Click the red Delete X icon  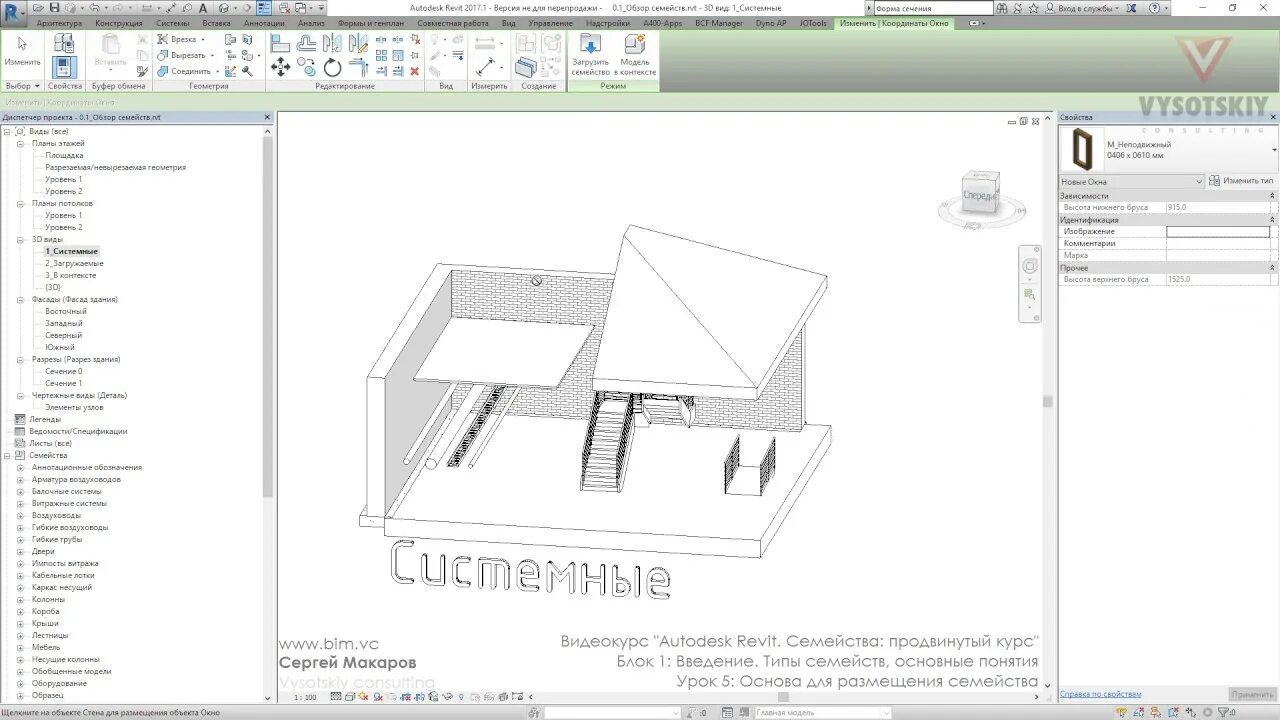415,71
